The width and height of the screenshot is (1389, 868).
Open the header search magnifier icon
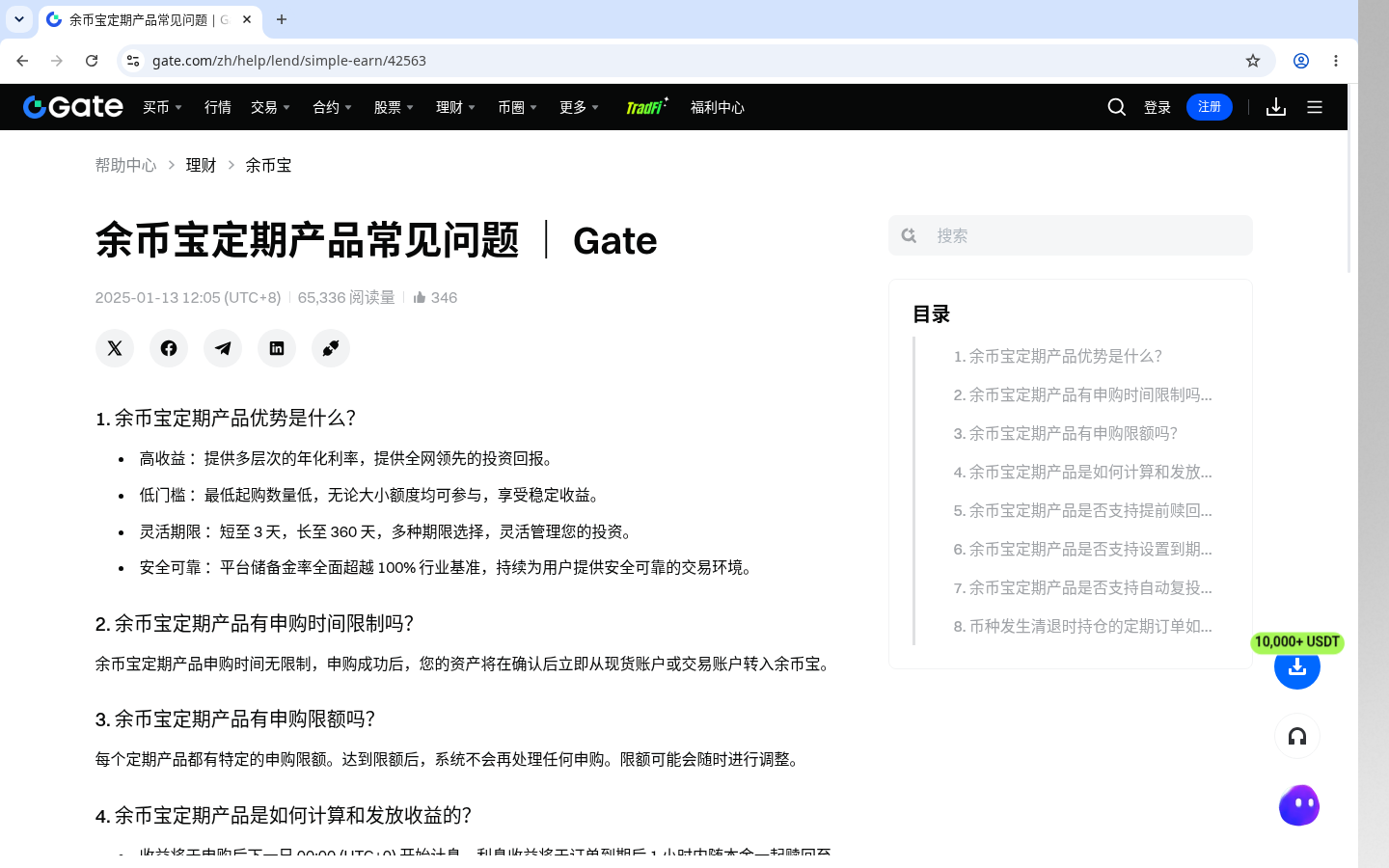click(x=1117, y=107)
